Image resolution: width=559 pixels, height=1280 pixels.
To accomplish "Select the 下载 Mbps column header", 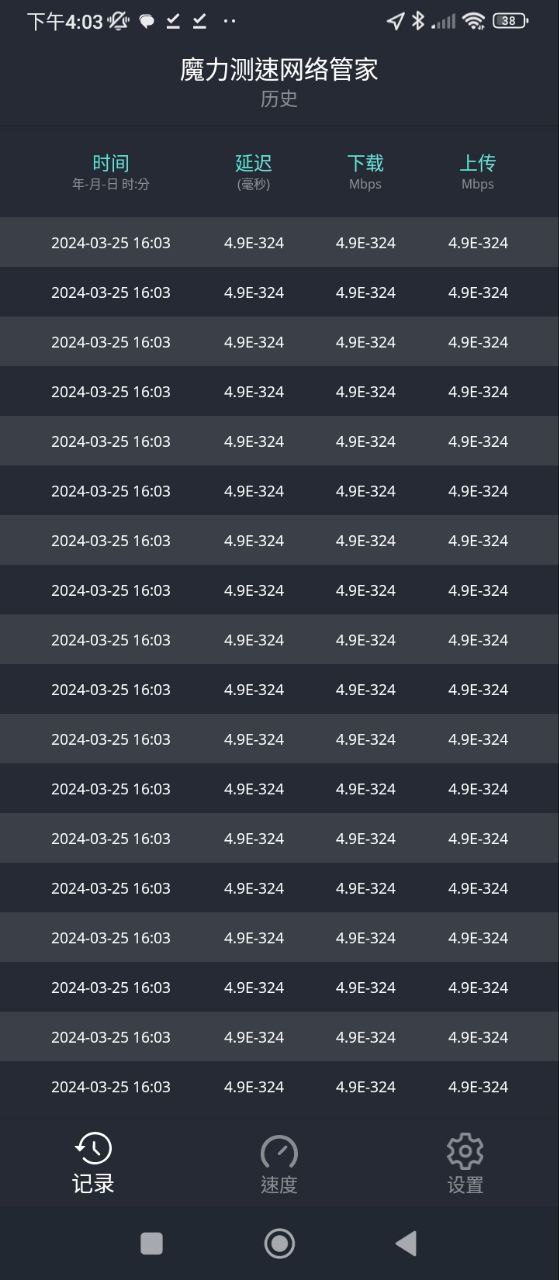I will (365, 171).
